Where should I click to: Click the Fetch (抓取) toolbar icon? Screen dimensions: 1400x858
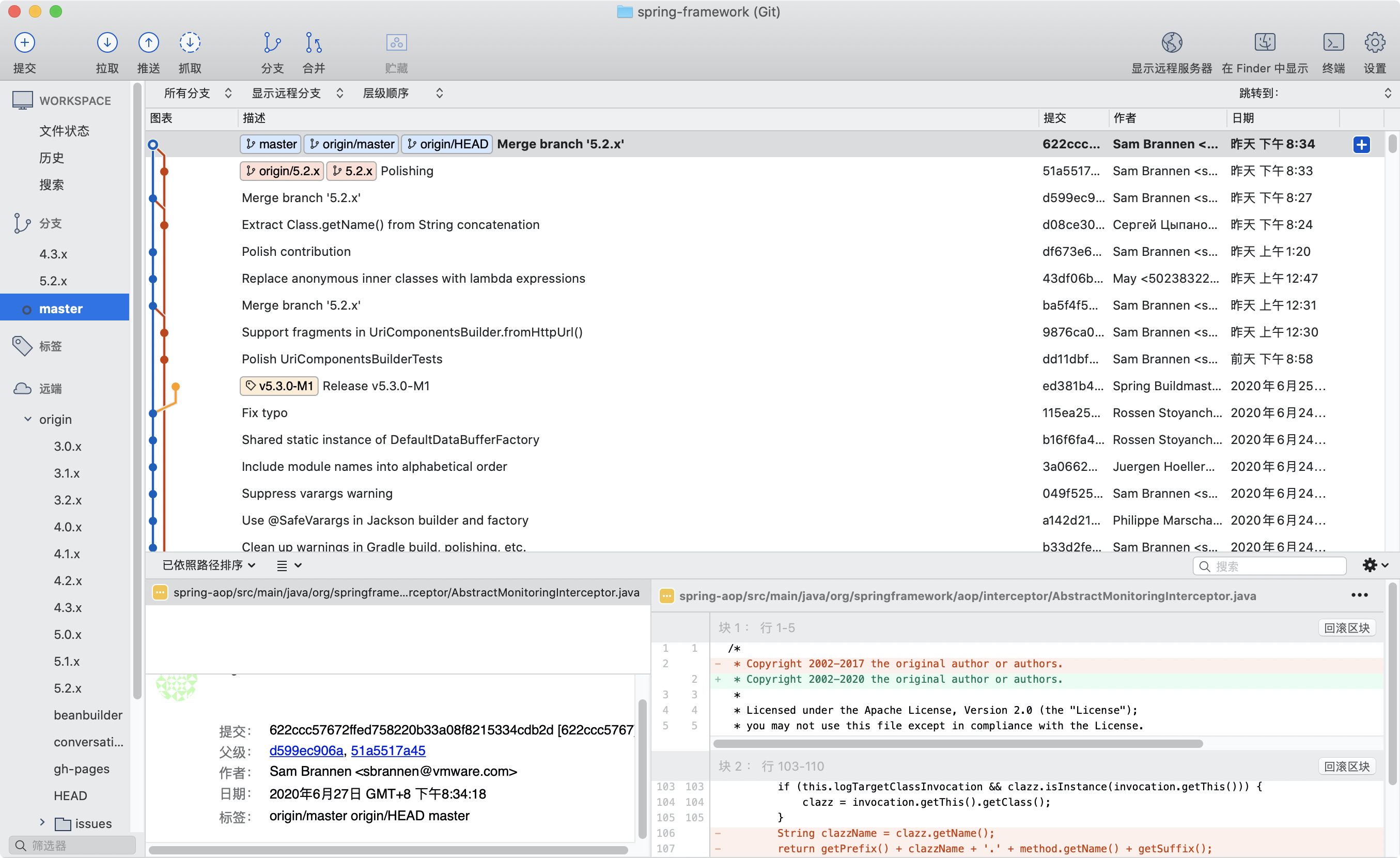(x=190, y=43)
